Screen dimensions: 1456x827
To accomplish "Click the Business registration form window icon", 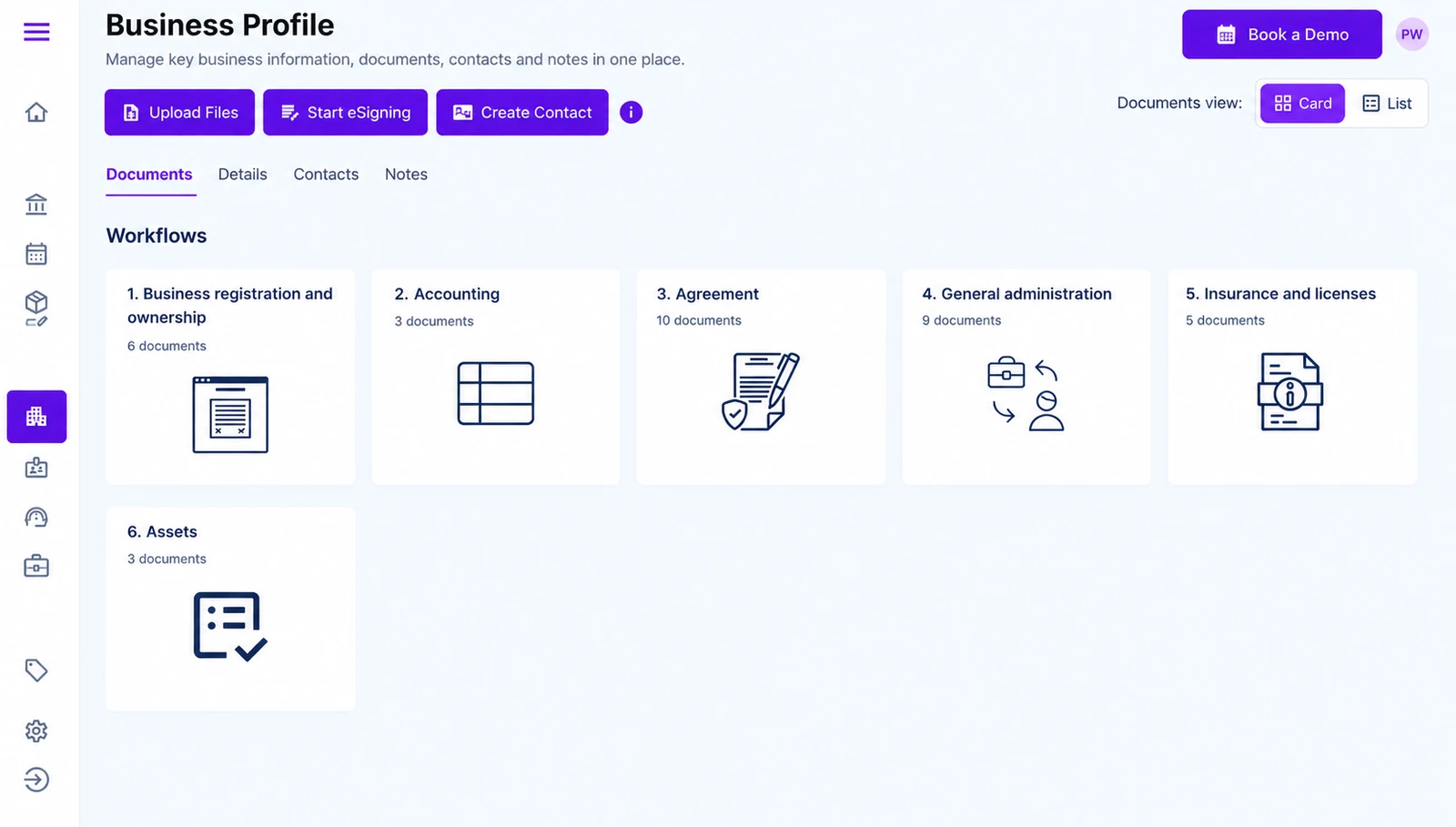I will 230,414.
